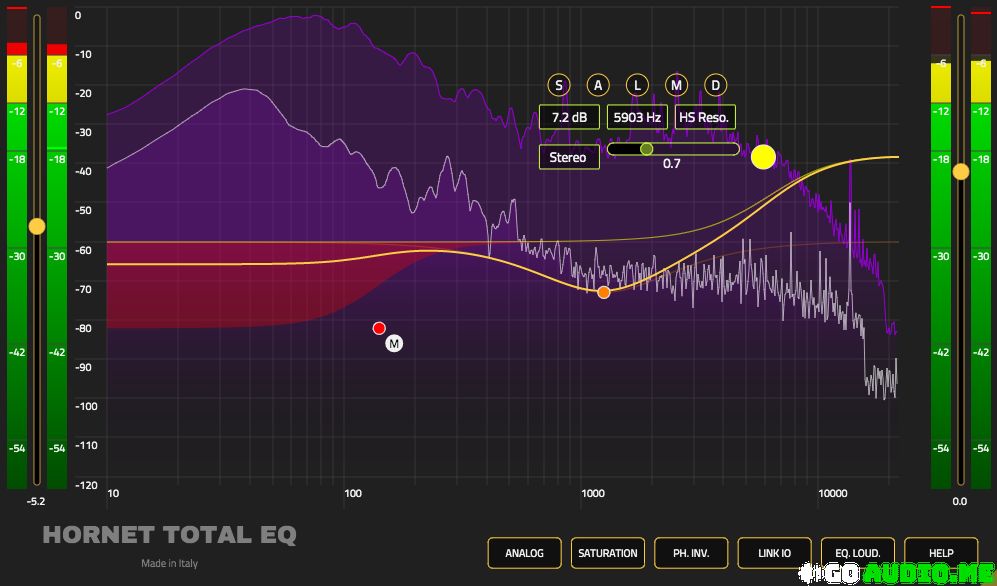Image resolution: width=997 pixels, height=586 pixels.
Task: Click the M circle button on band popup
Action: coord(676,85)
